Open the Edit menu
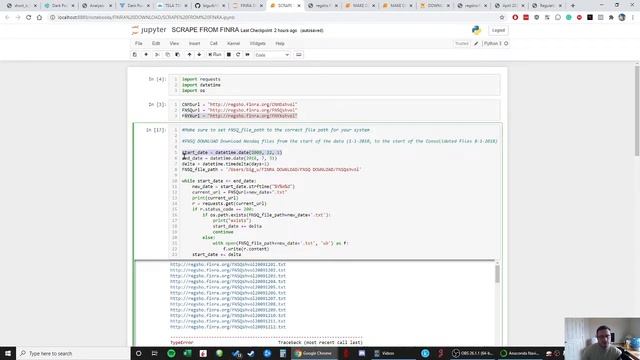Viewport: 640px width, 360px height. pos(156,43)
